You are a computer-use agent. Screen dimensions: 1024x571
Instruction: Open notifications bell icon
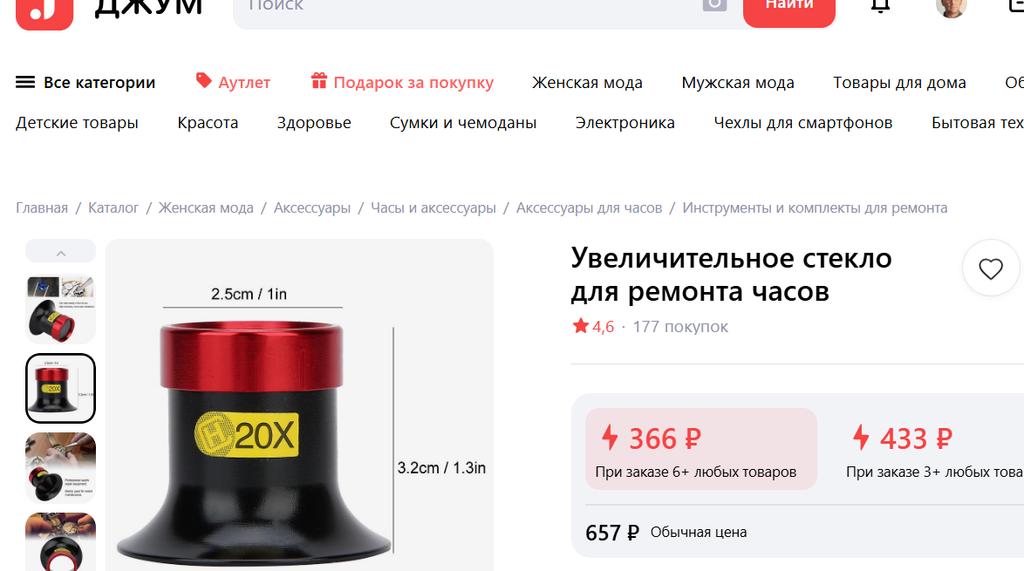pyautogui.click(x=880, y=5)
